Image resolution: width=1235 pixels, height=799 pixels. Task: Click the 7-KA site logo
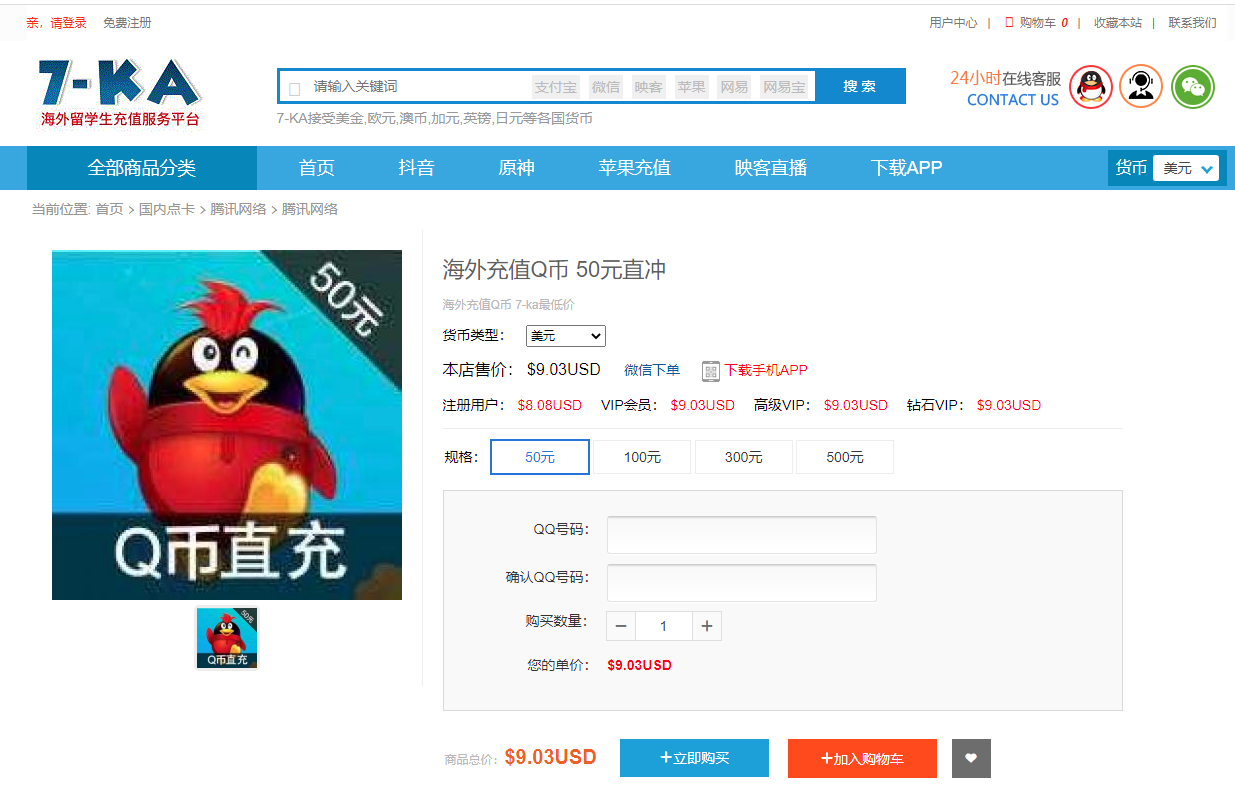120,93
